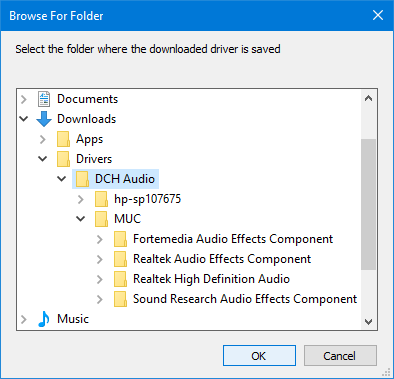Click the DCH Audio folder icon
Image resolution: width=394 pixels, height=379 pixels.
[82, 179]
